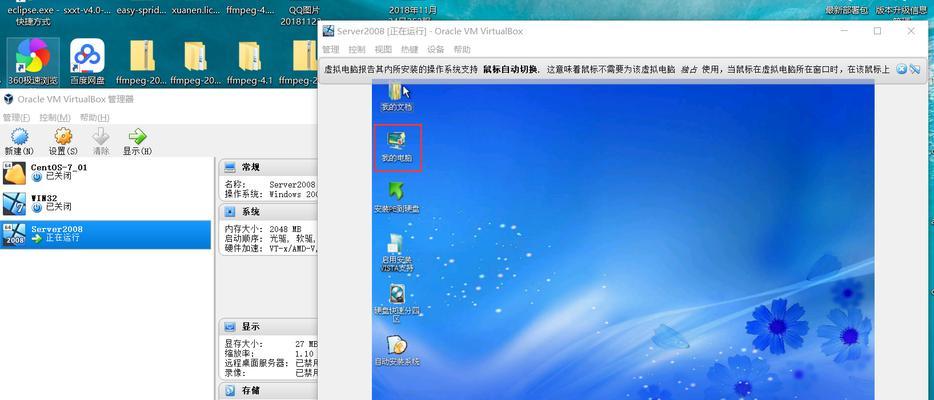Select the Server2008 running VM entry

click(105, 234)
